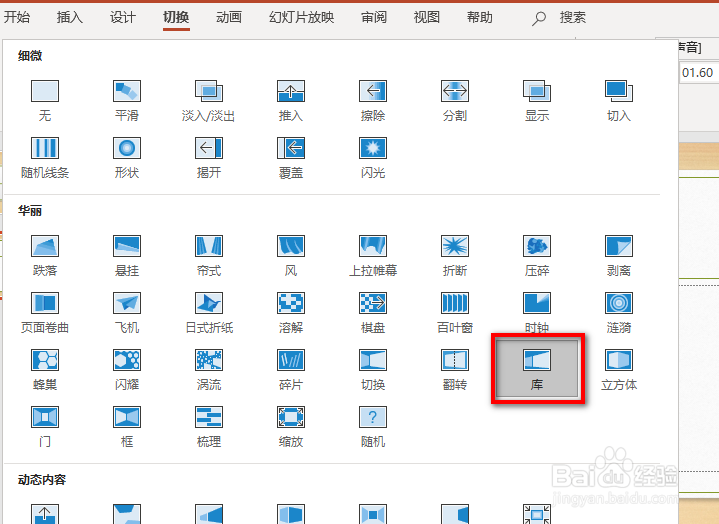The height and width of the screenshot is (524, 719).
Task: Choose the 时钟 clock transition
Action: coord(537,313)
